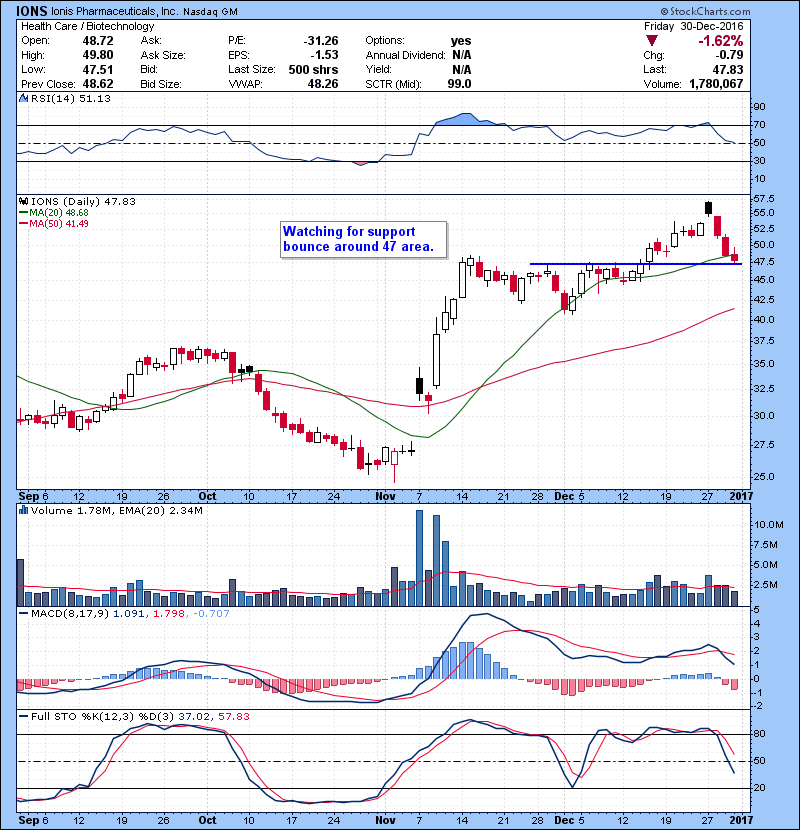Click the Sep 6 label on bottom date axis

click(33, 820)
